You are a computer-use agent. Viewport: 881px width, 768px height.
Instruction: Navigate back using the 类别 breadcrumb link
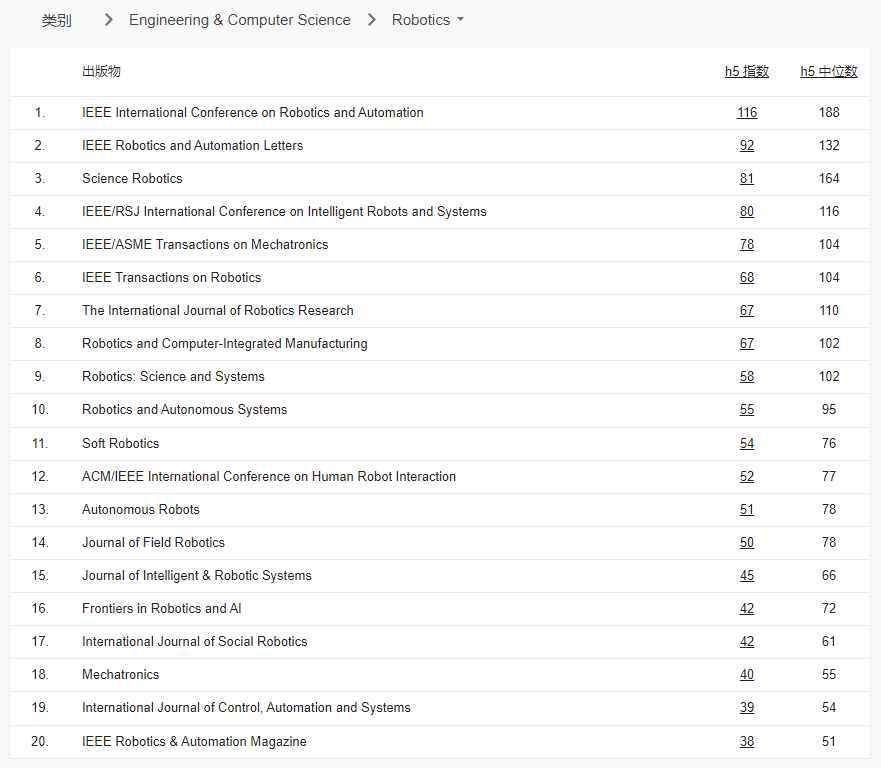tap(47, 19)
